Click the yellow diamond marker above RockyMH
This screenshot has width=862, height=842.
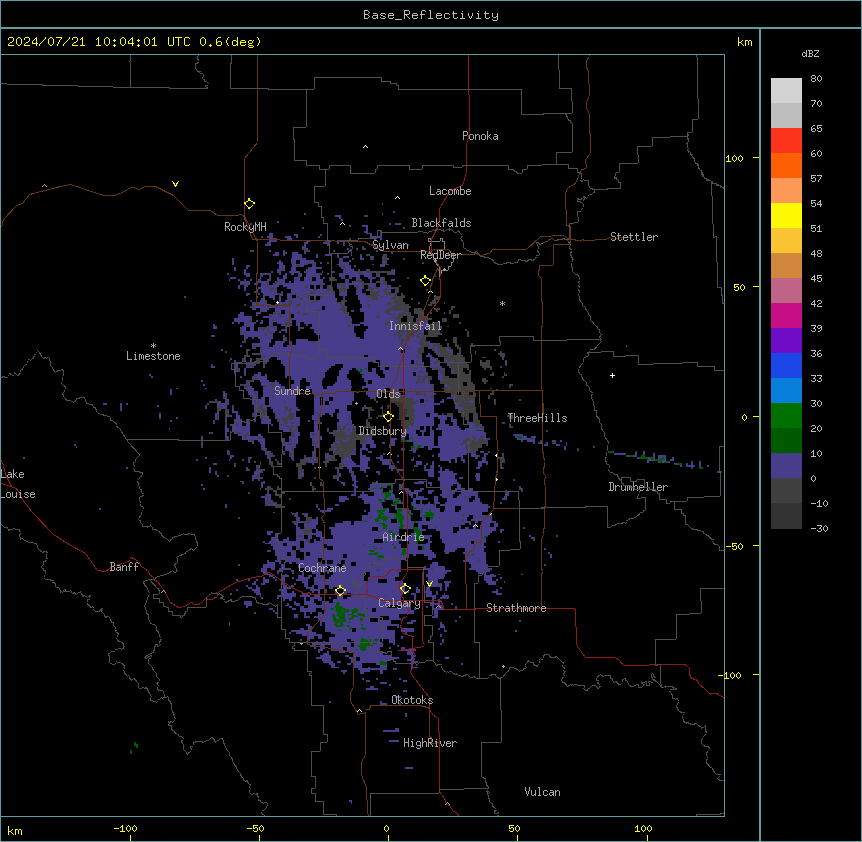point(250,204)
